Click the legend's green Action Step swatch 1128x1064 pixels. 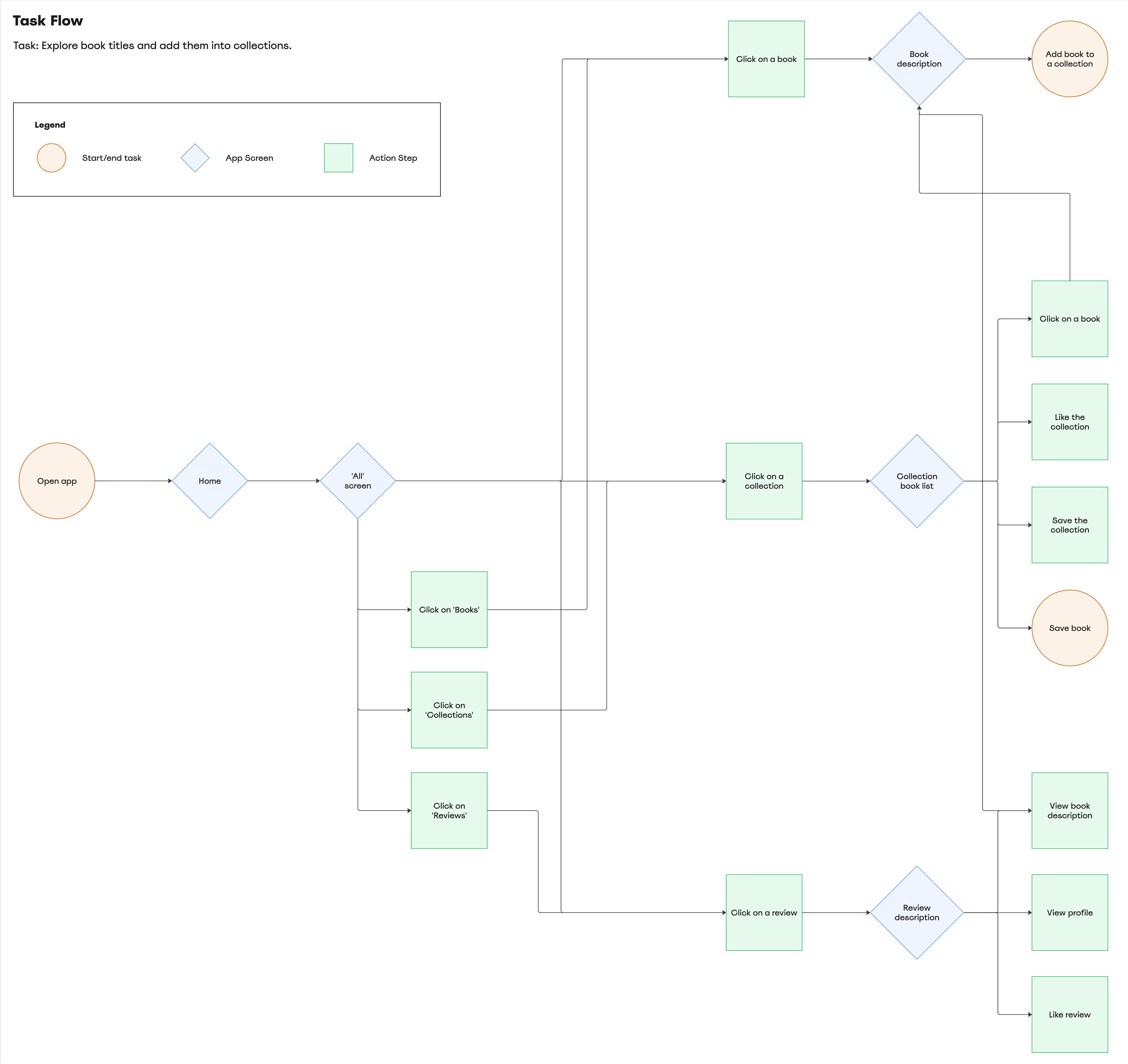[338, 158]
